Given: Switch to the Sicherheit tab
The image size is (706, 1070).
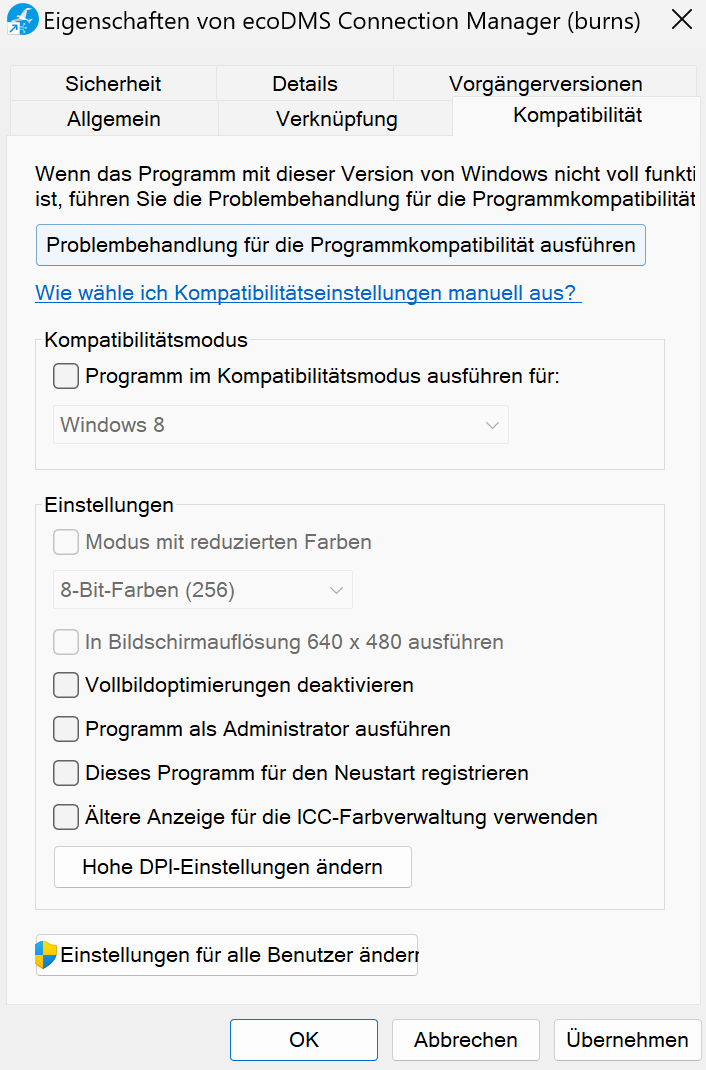Looking at the screenshot, I should (x=113, y=84).
